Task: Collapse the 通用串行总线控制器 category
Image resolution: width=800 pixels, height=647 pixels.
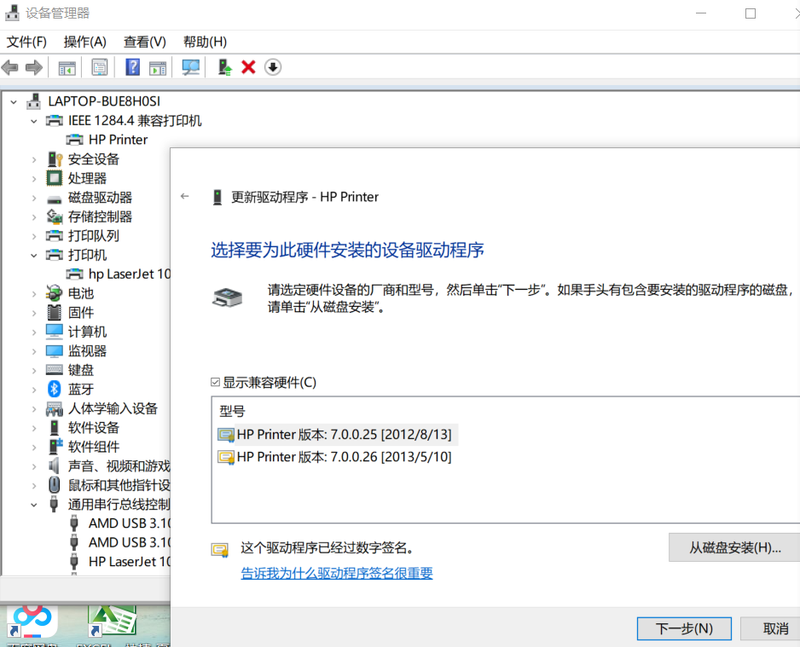Action: tap(34, 505)
